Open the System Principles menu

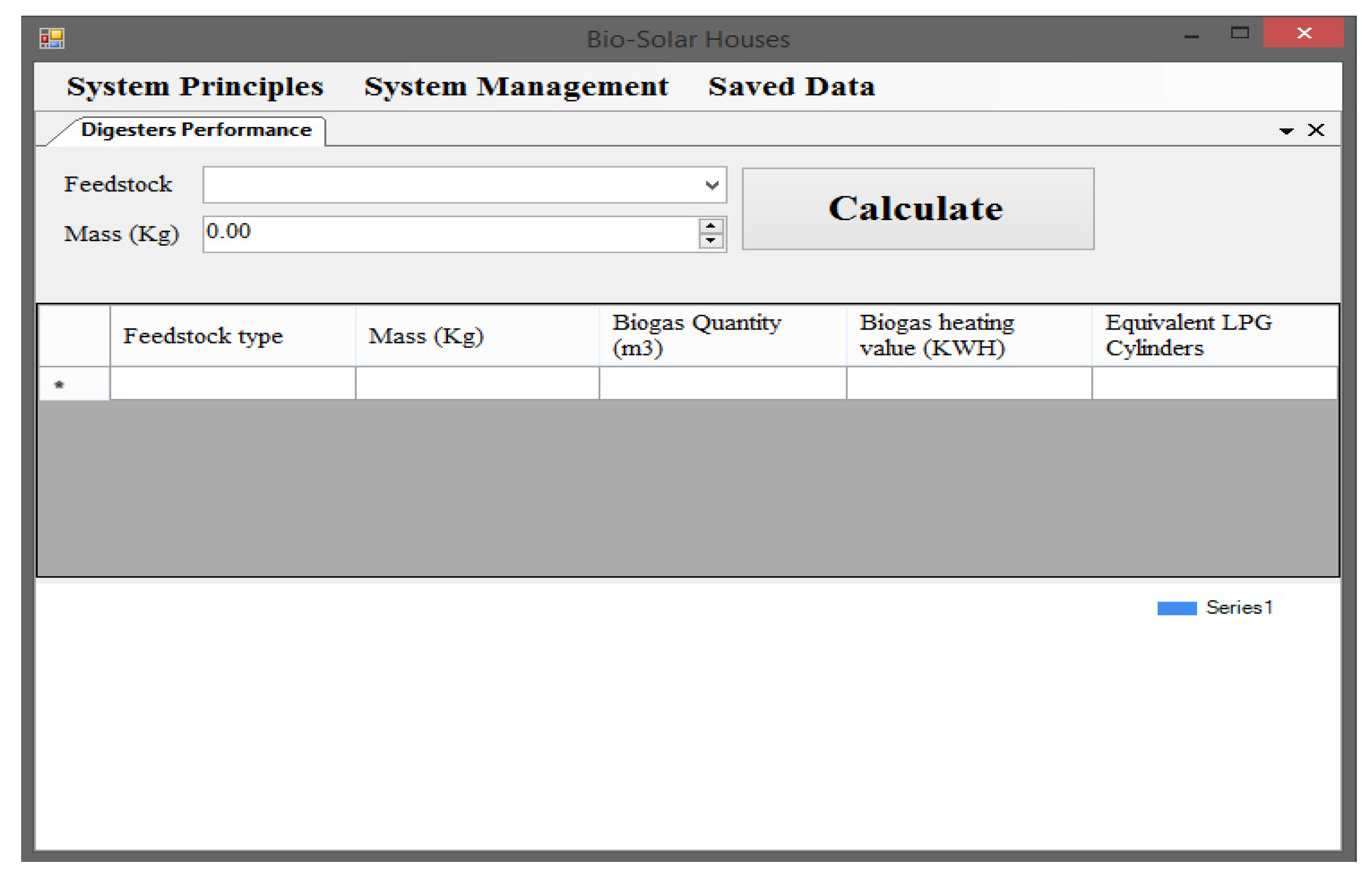coord(195,87)
